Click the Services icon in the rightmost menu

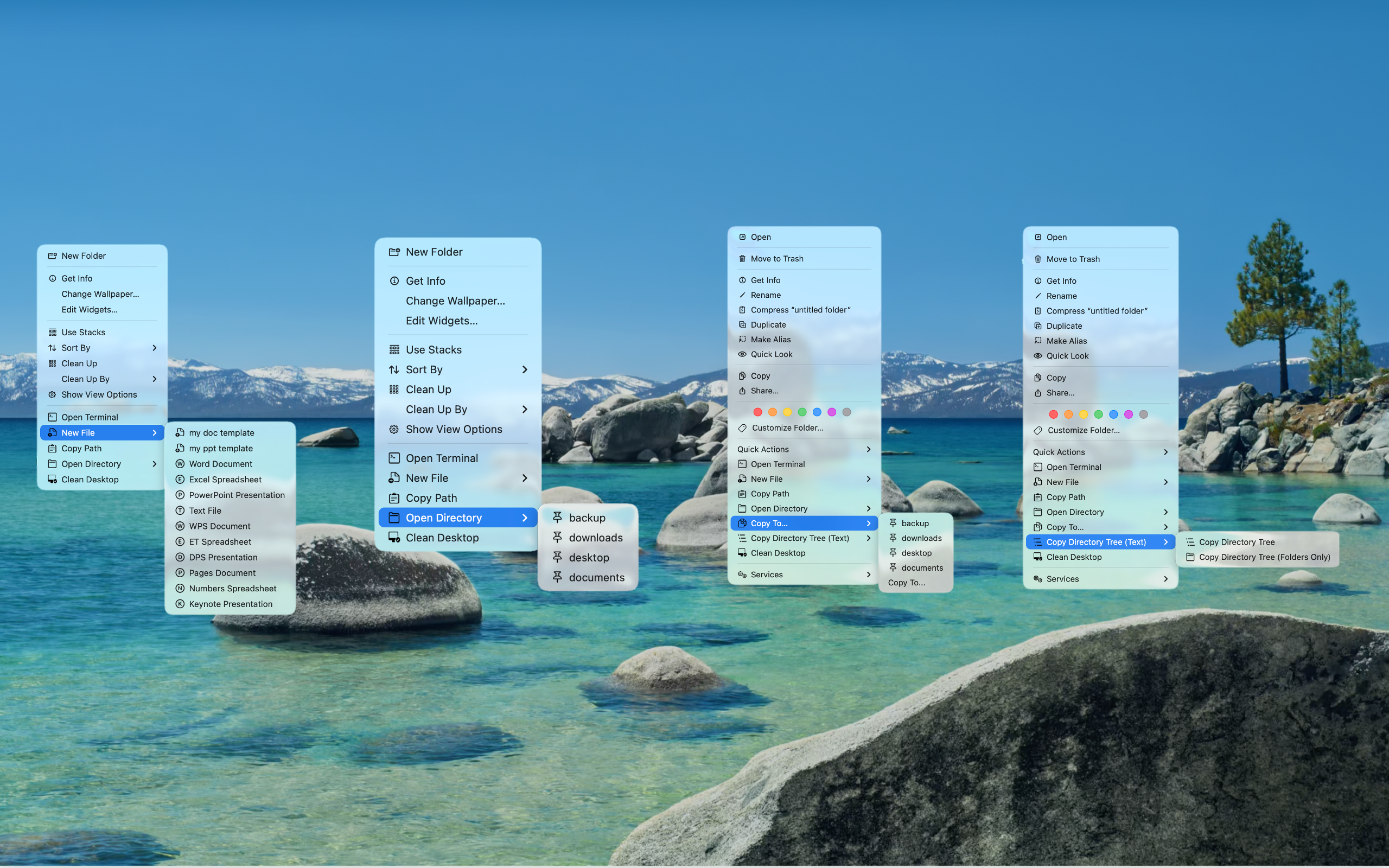1038,579
